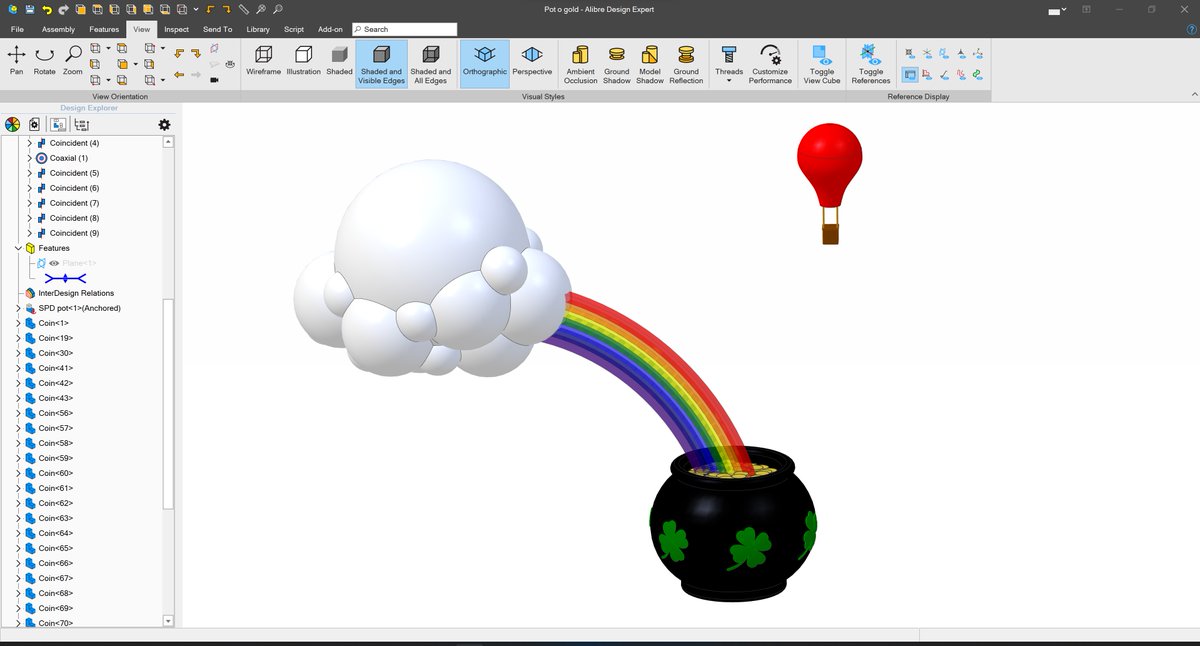Image resolution: width=1200 pixels, height=646 pixels.
Task: Click the Undo arrow in title bar
Action: pos(48,9)
